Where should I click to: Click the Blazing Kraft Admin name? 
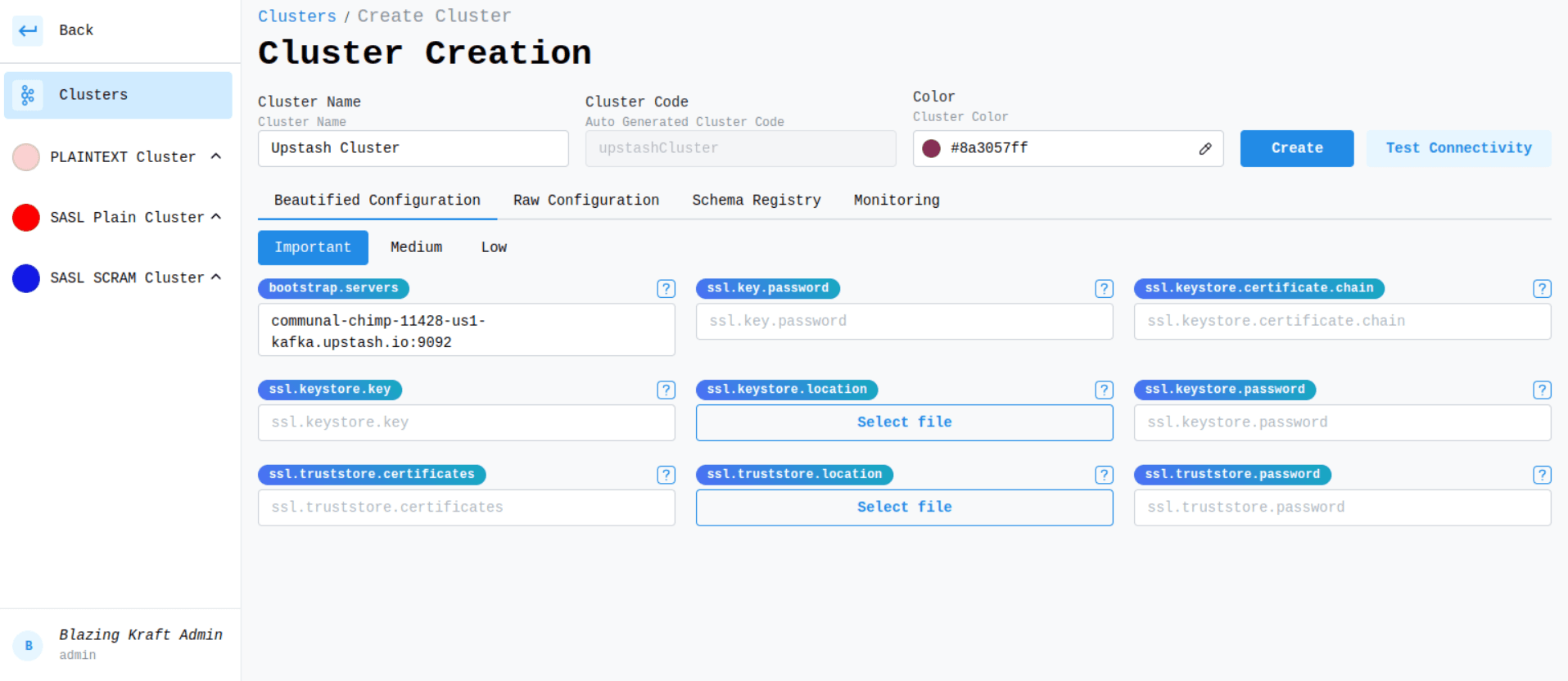click(141, 635)
